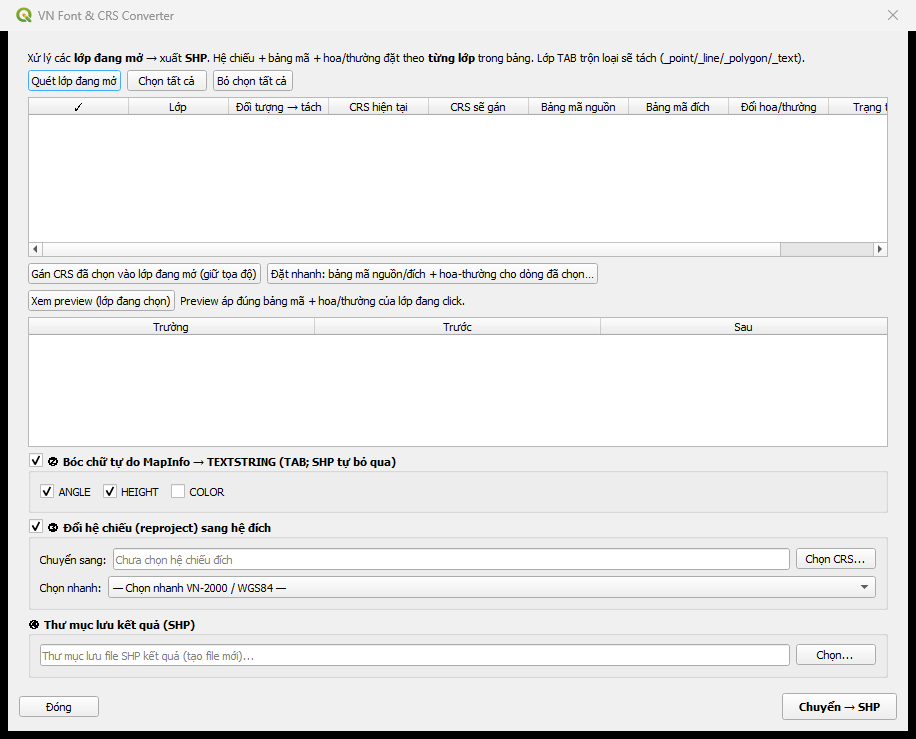The image size is (916, 739).
Task: Click 'Đổi hoa/thường' column header
Action: (x=779, y=107)
